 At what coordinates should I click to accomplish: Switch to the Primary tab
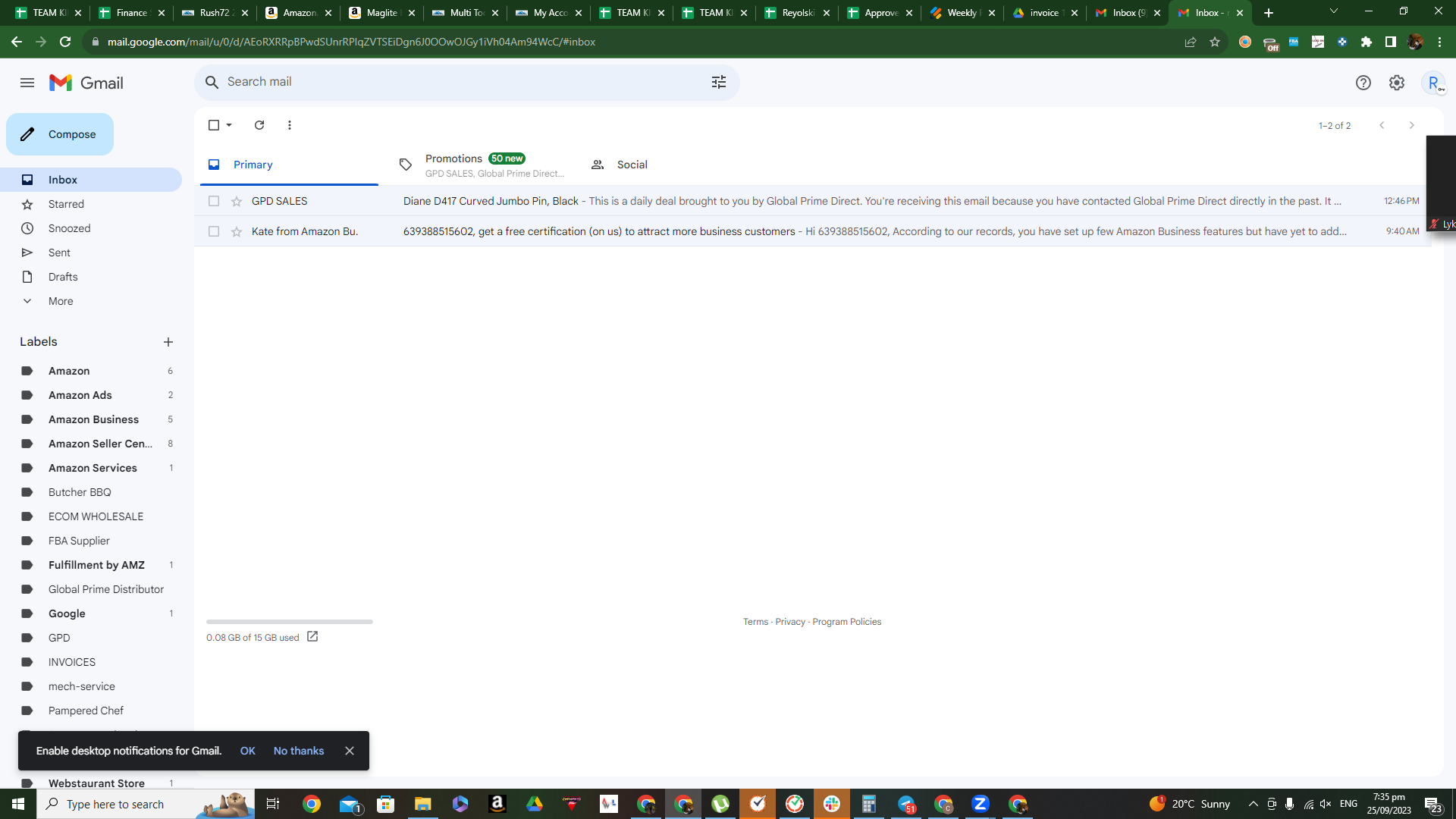pos(289,165)
